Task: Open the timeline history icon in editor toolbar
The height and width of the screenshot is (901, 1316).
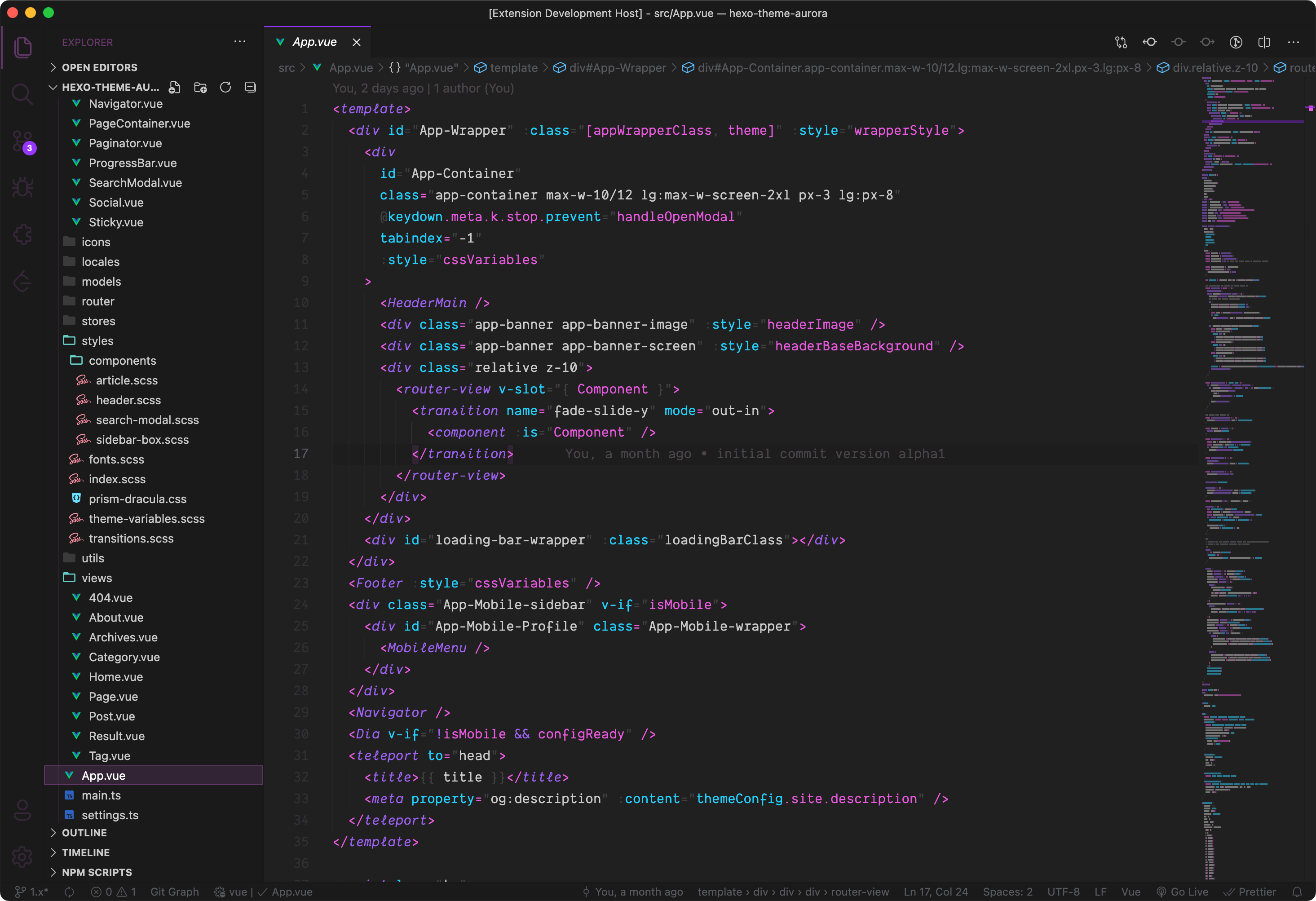Action: (x=1236, y=42)
